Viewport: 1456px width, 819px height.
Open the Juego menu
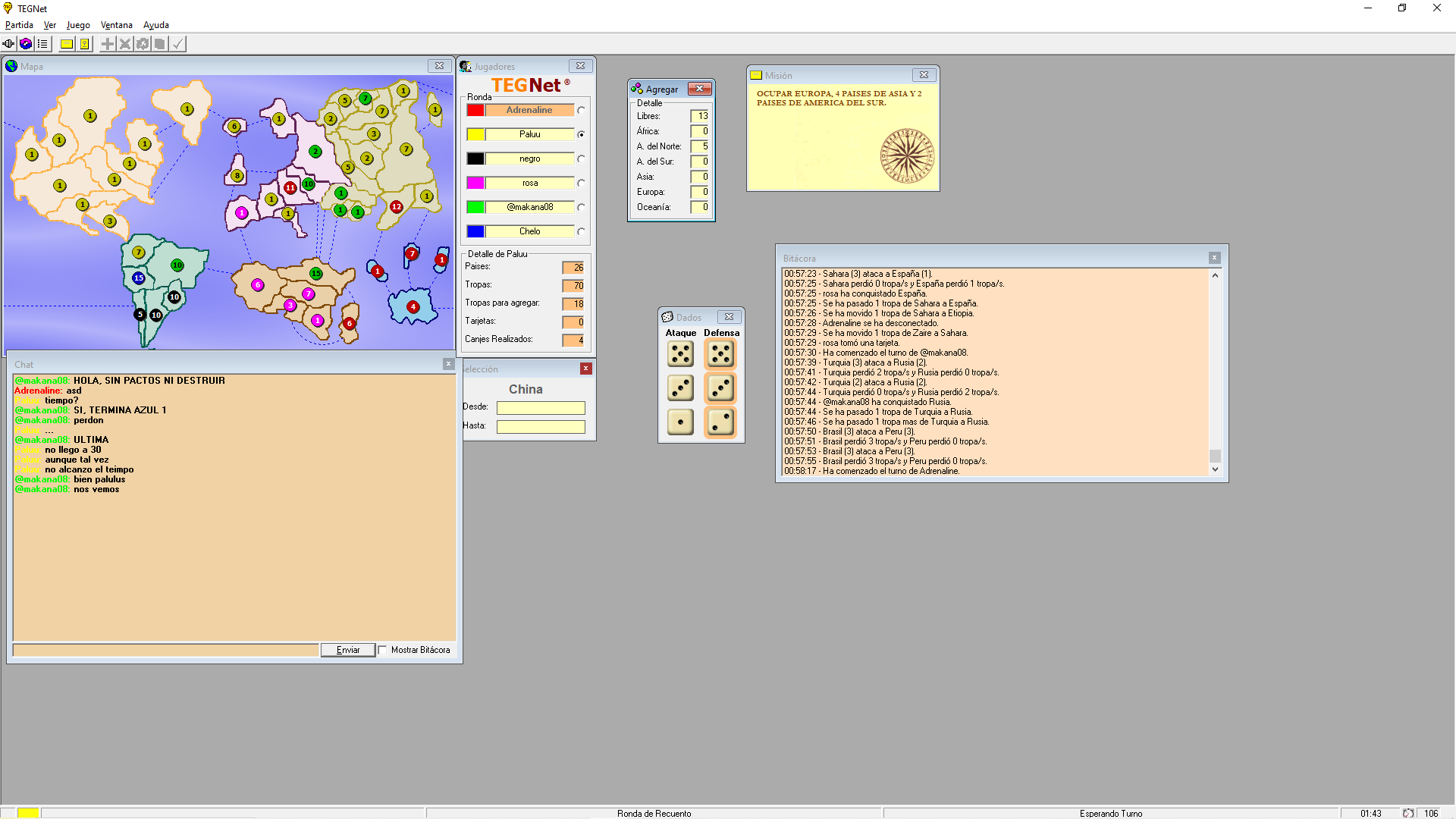(78, 25)
